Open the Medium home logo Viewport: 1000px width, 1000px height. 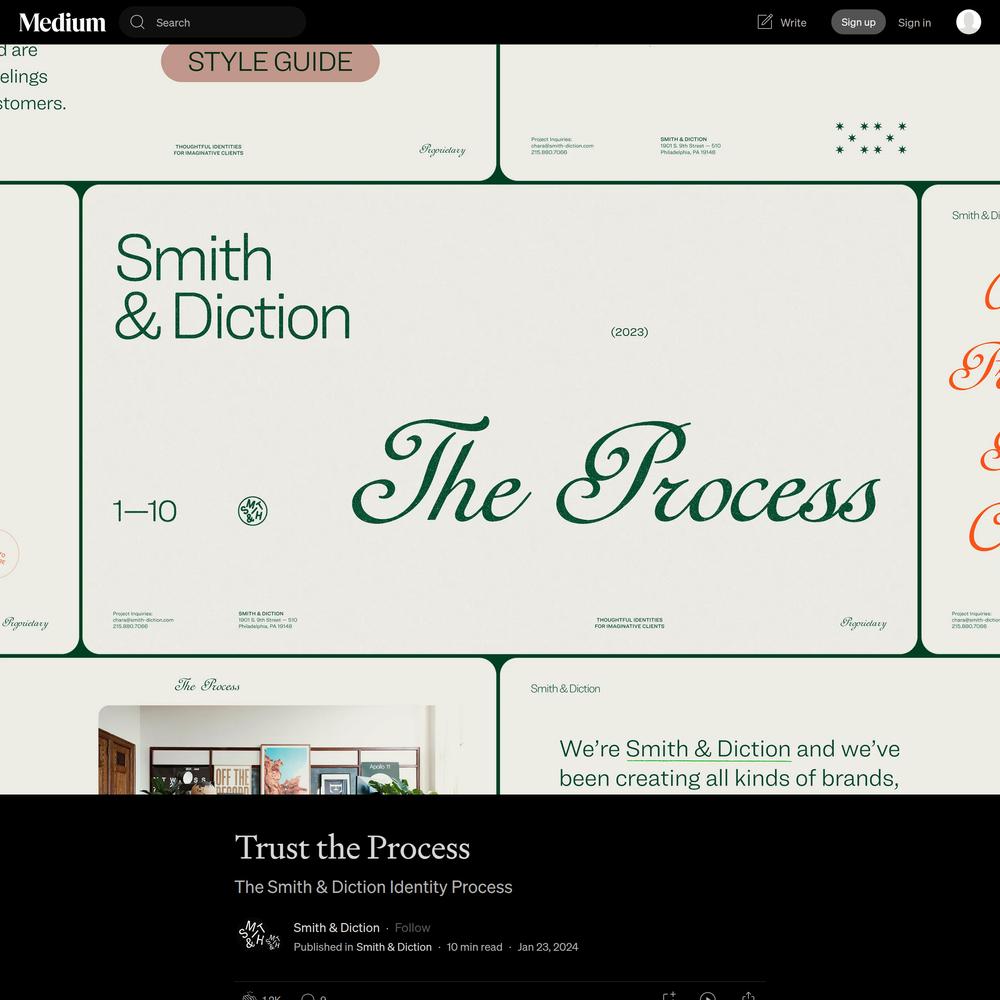62,22
